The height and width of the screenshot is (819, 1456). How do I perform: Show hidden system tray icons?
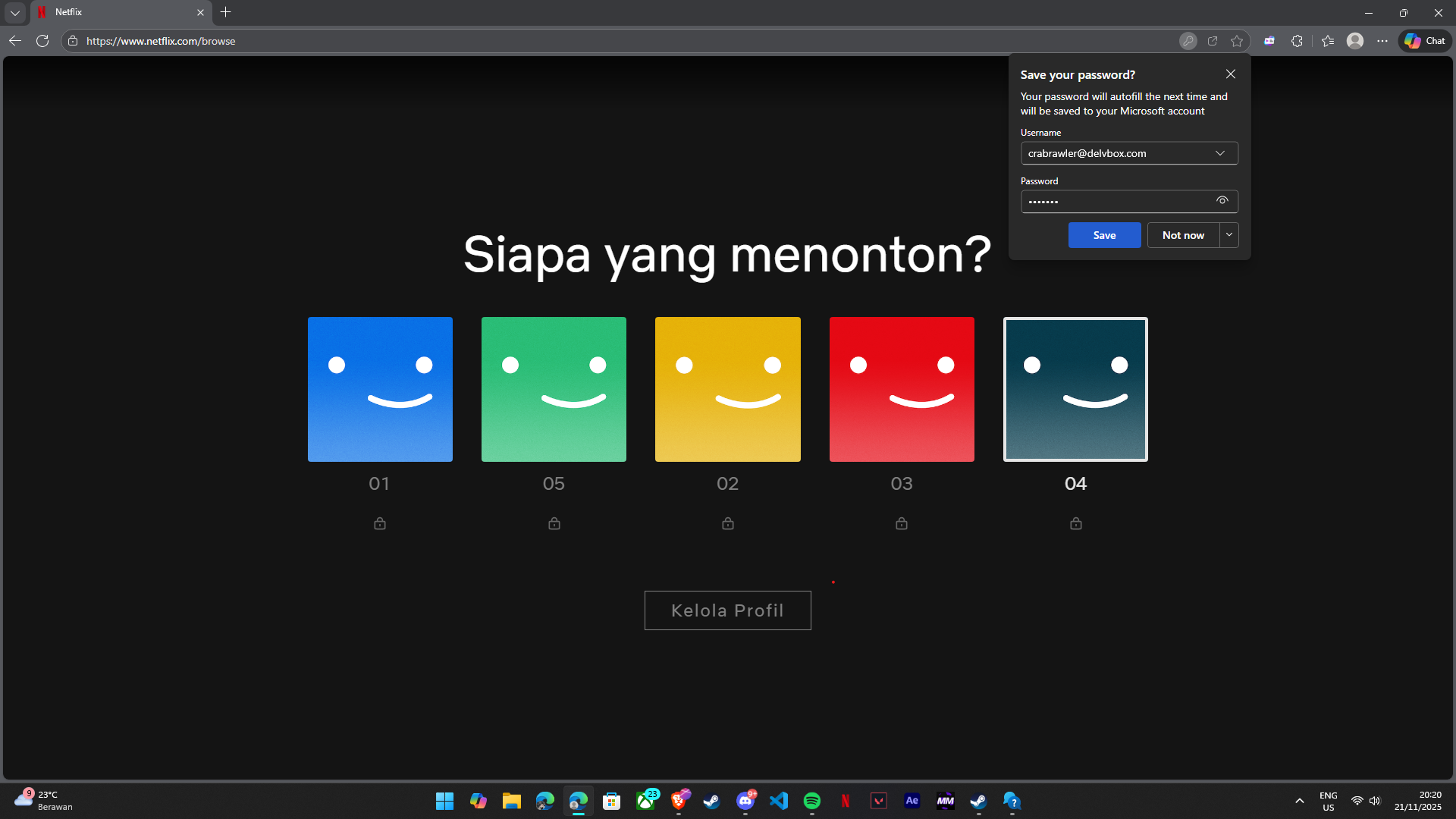[1300, 801]
